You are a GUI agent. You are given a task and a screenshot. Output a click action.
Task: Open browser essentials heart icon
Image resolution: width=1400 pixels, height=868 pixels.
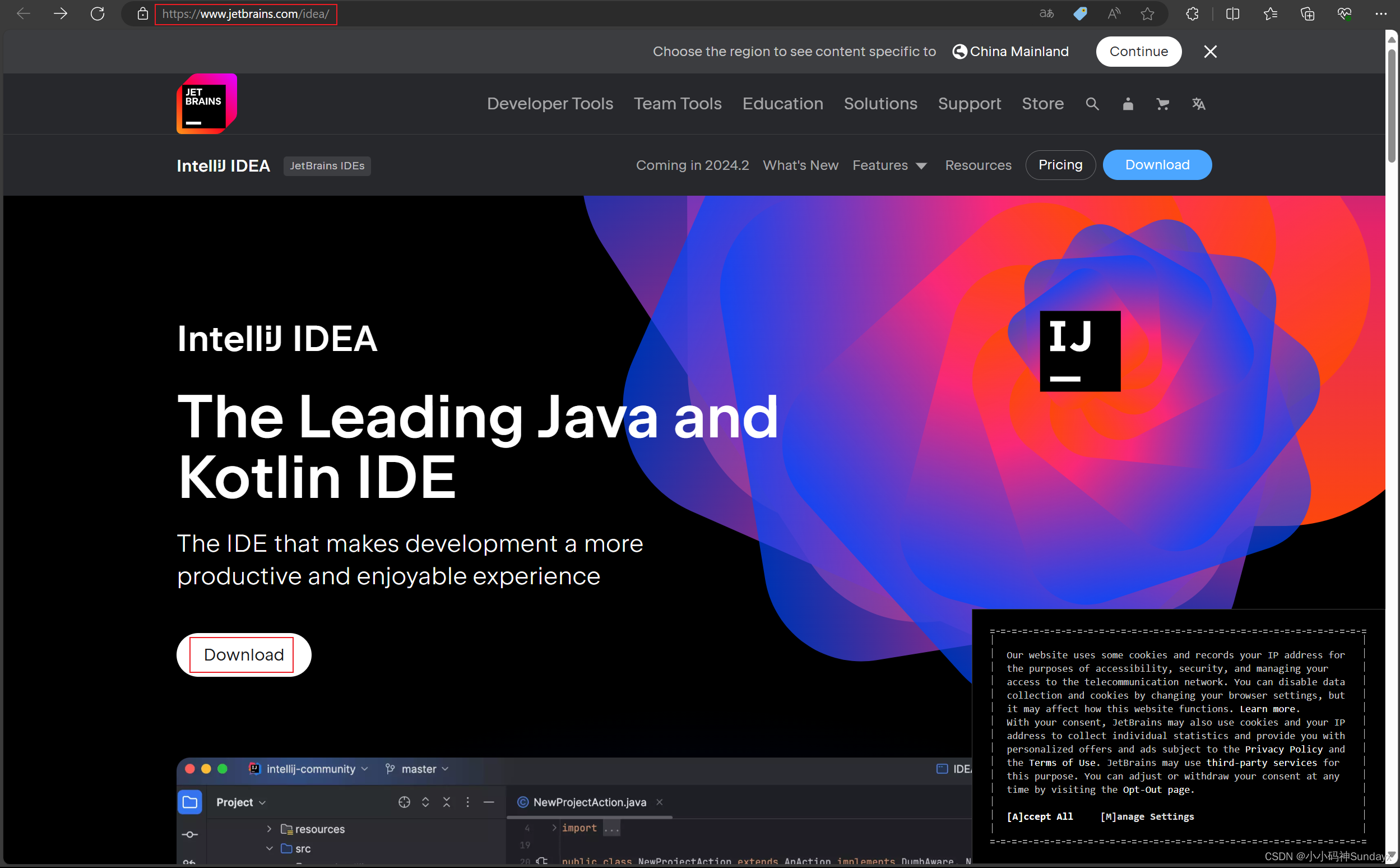(1345, 14)
